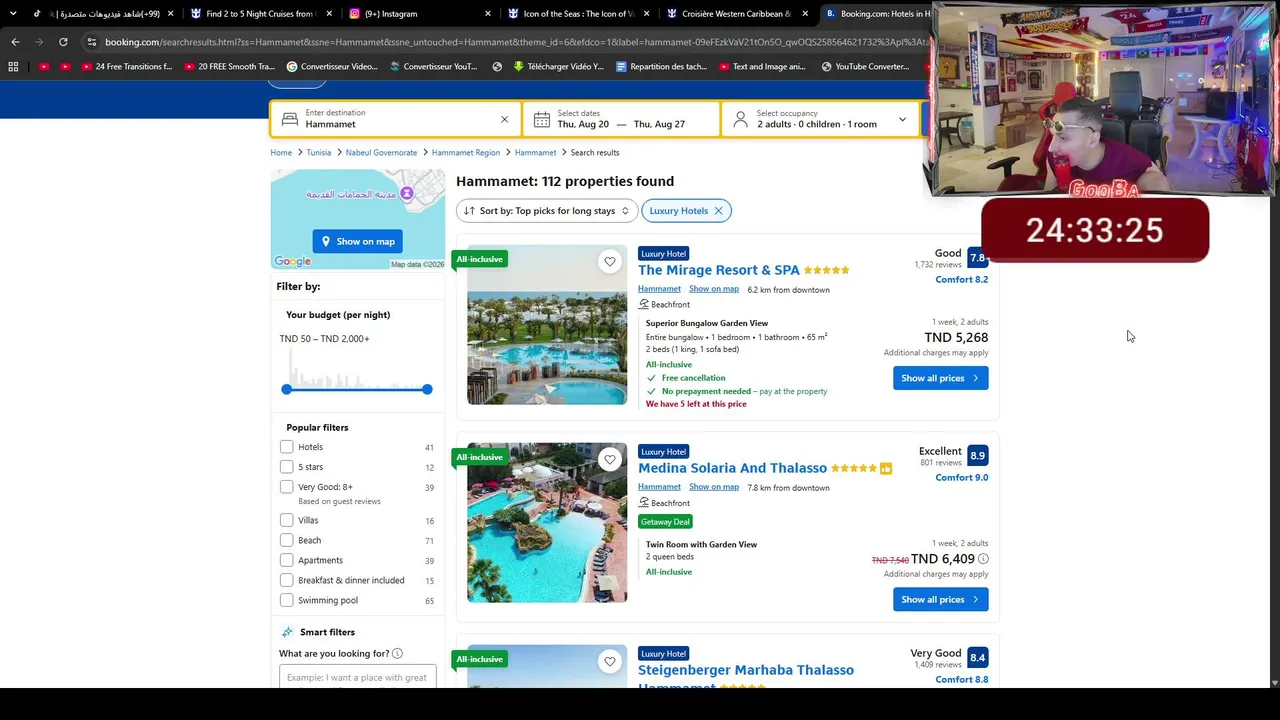Check the 'Very Good: 8+' filter checkbox
Image resolution: width=1280 pixels, height=720 pixels.
click(287, 487)
